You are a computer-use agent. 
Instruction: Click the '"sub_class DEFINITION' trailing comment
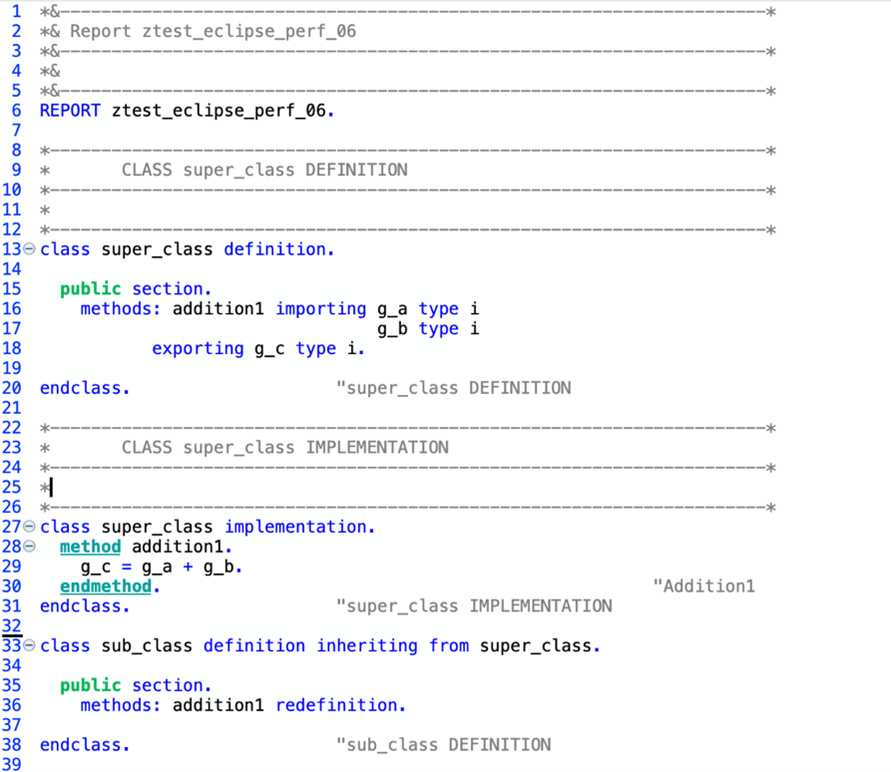pyautogui.click(x=443, y=745)
